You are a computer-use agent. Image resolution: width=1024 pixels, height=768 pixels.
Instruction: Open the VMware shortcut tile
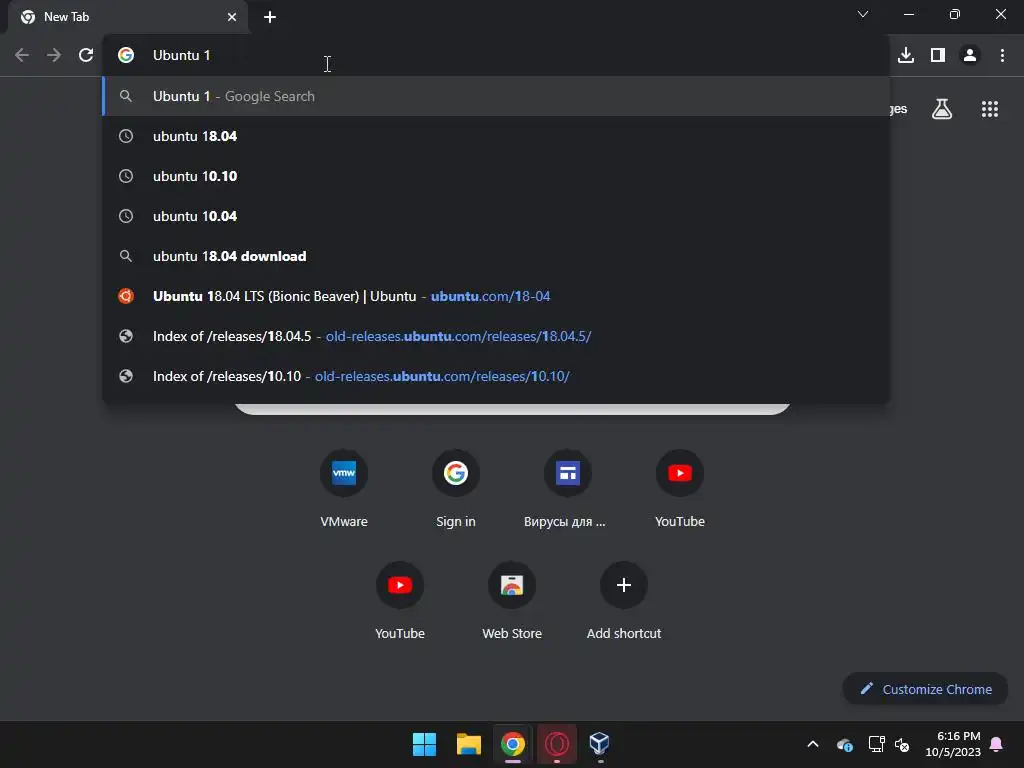344,488
